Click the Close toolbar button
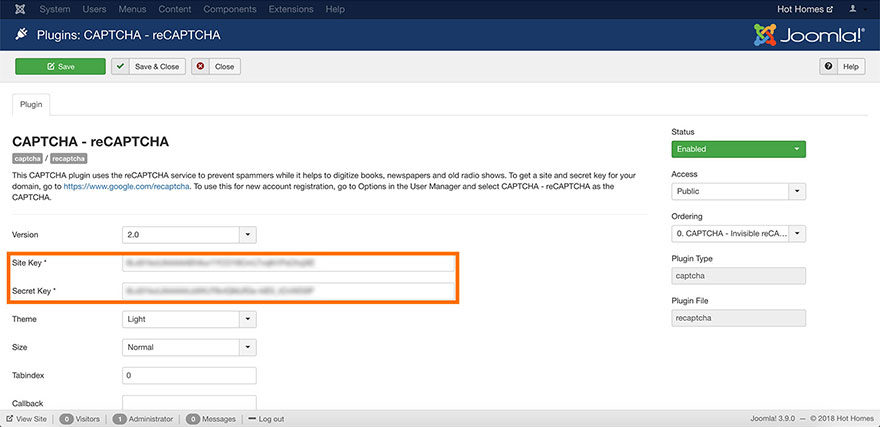 [x=216, y=66]
